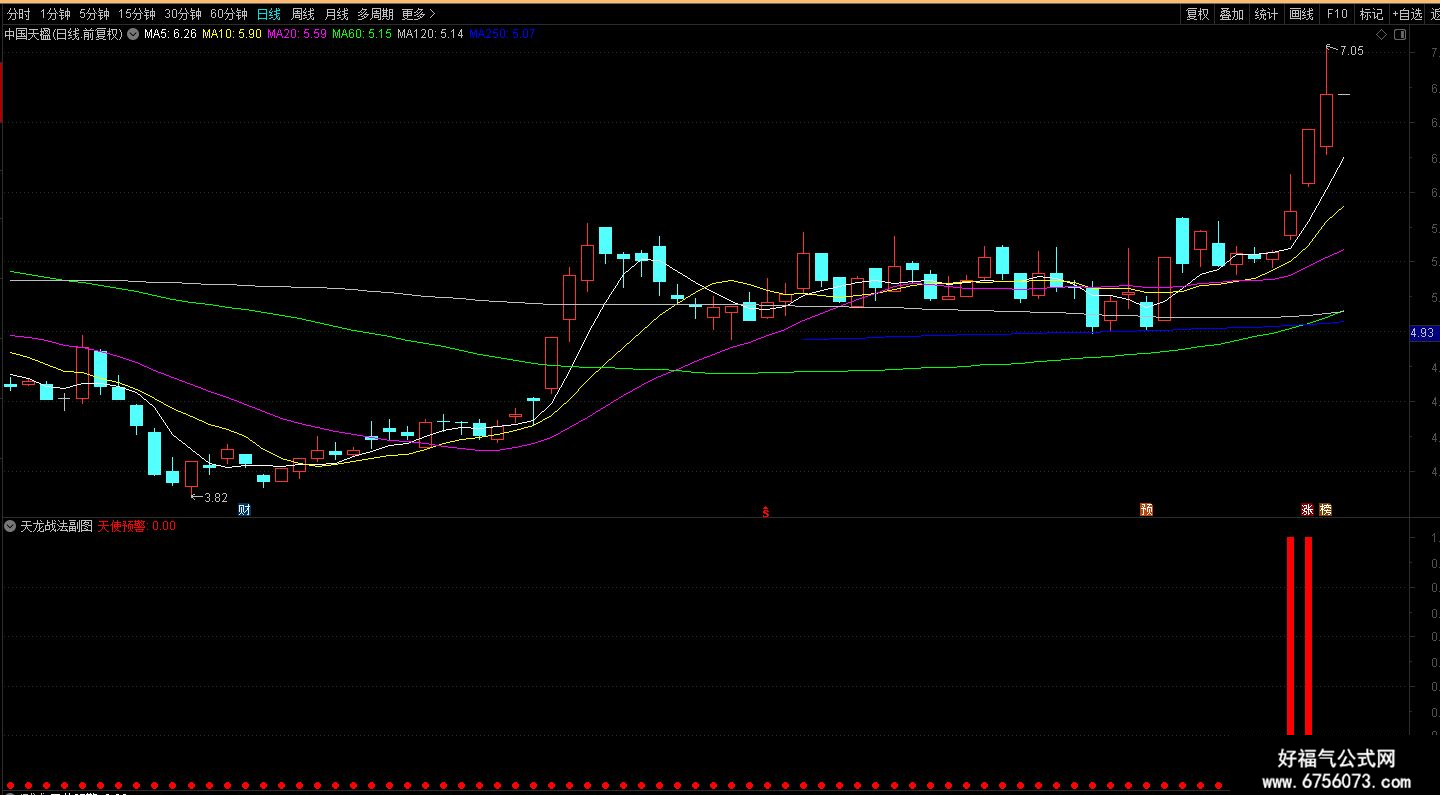This screenshot has width=1440, height=795.
Task: Switch to the 60分钟 period tab
Action: (x=229, y=14)
